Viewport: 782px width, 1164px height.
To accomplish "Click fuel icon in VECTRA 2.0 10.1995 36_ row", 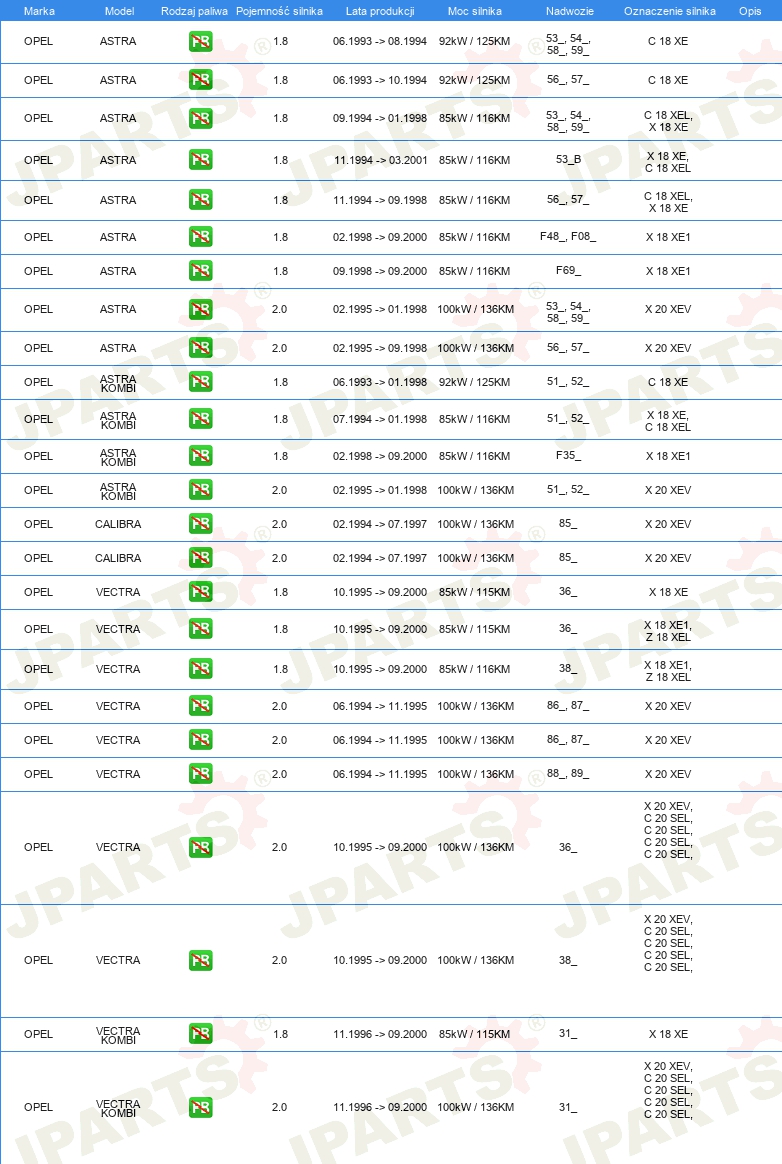I will coord(201,847).
